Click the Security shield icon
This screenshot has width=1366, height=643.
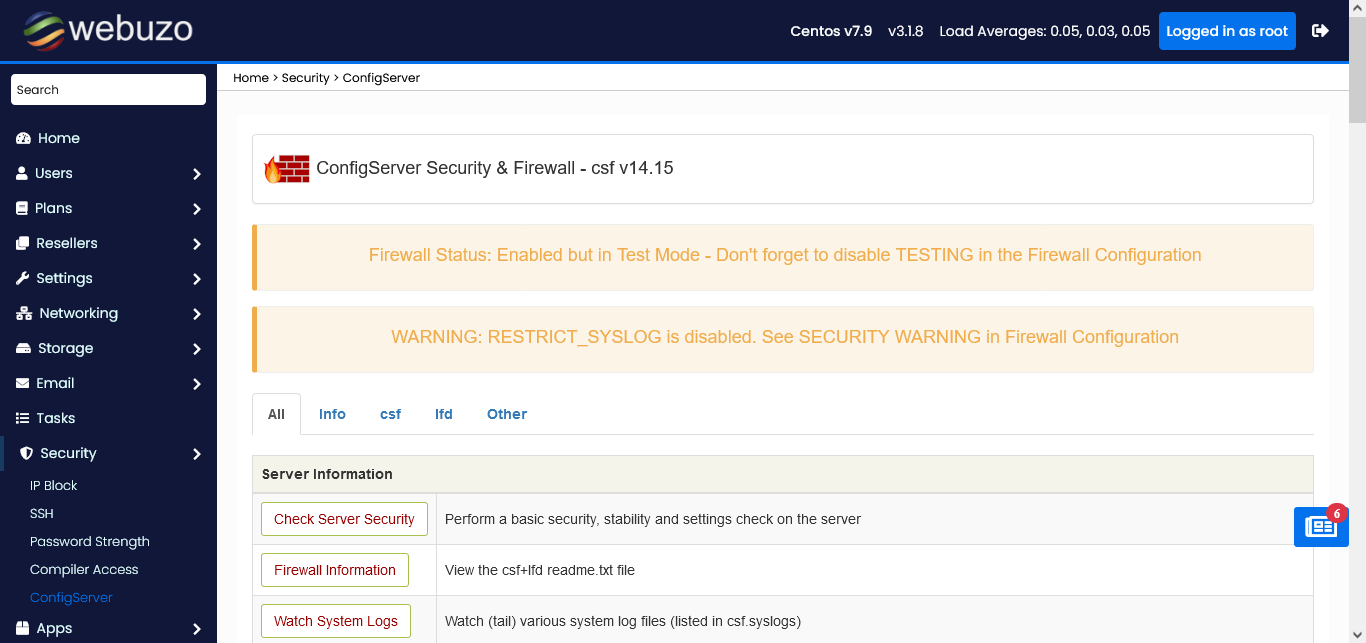(x=22, y=453)
